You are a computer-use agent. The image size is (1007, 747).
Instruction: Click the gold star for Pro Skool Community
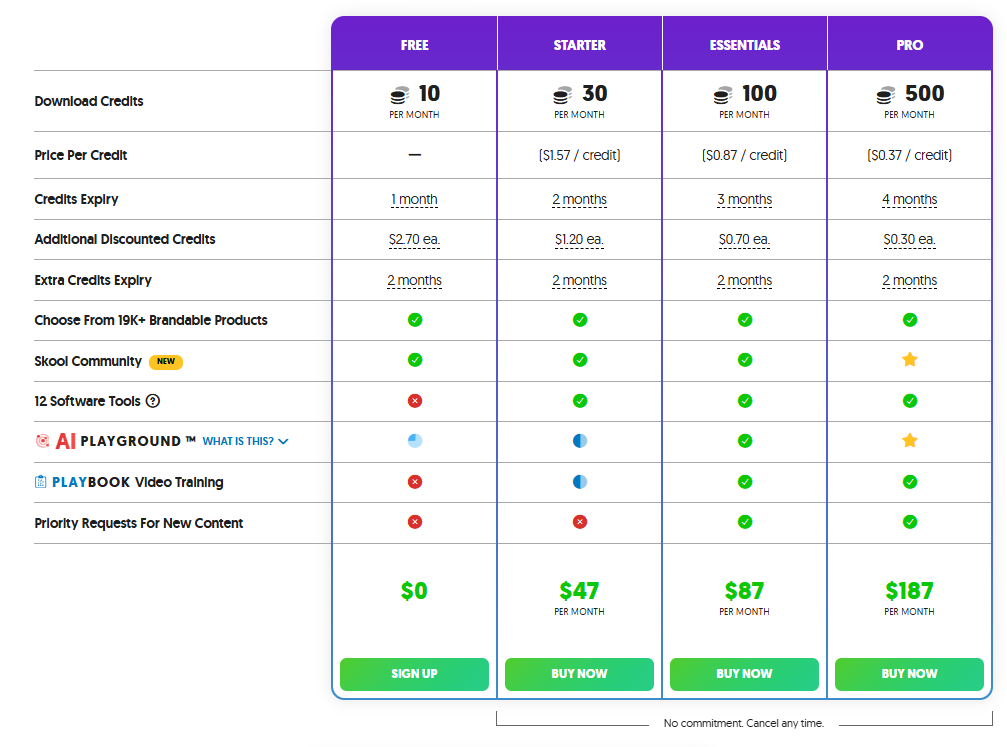909,360
